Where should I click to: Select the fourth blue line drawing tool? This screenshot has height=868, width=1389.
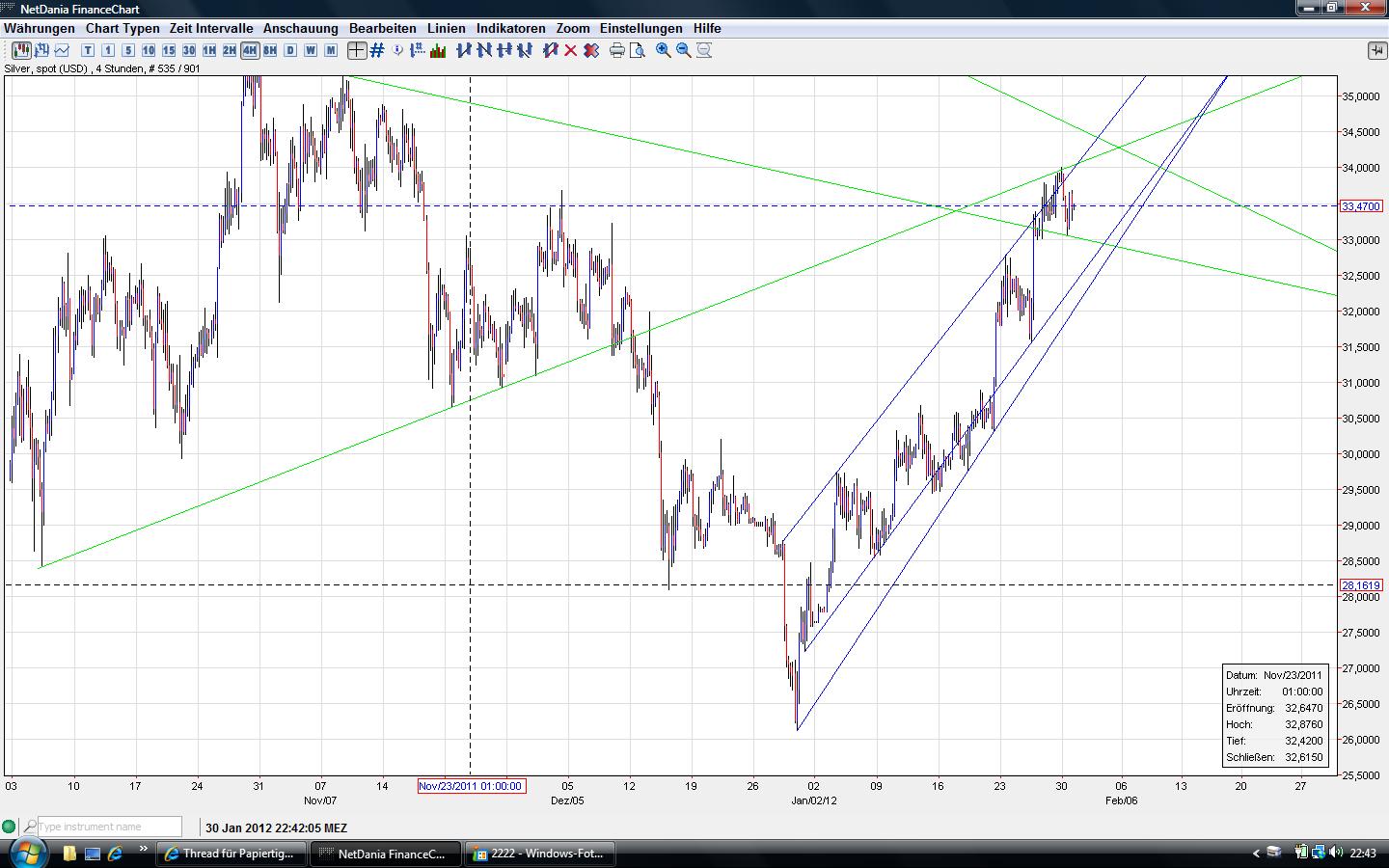click(525, 50)
